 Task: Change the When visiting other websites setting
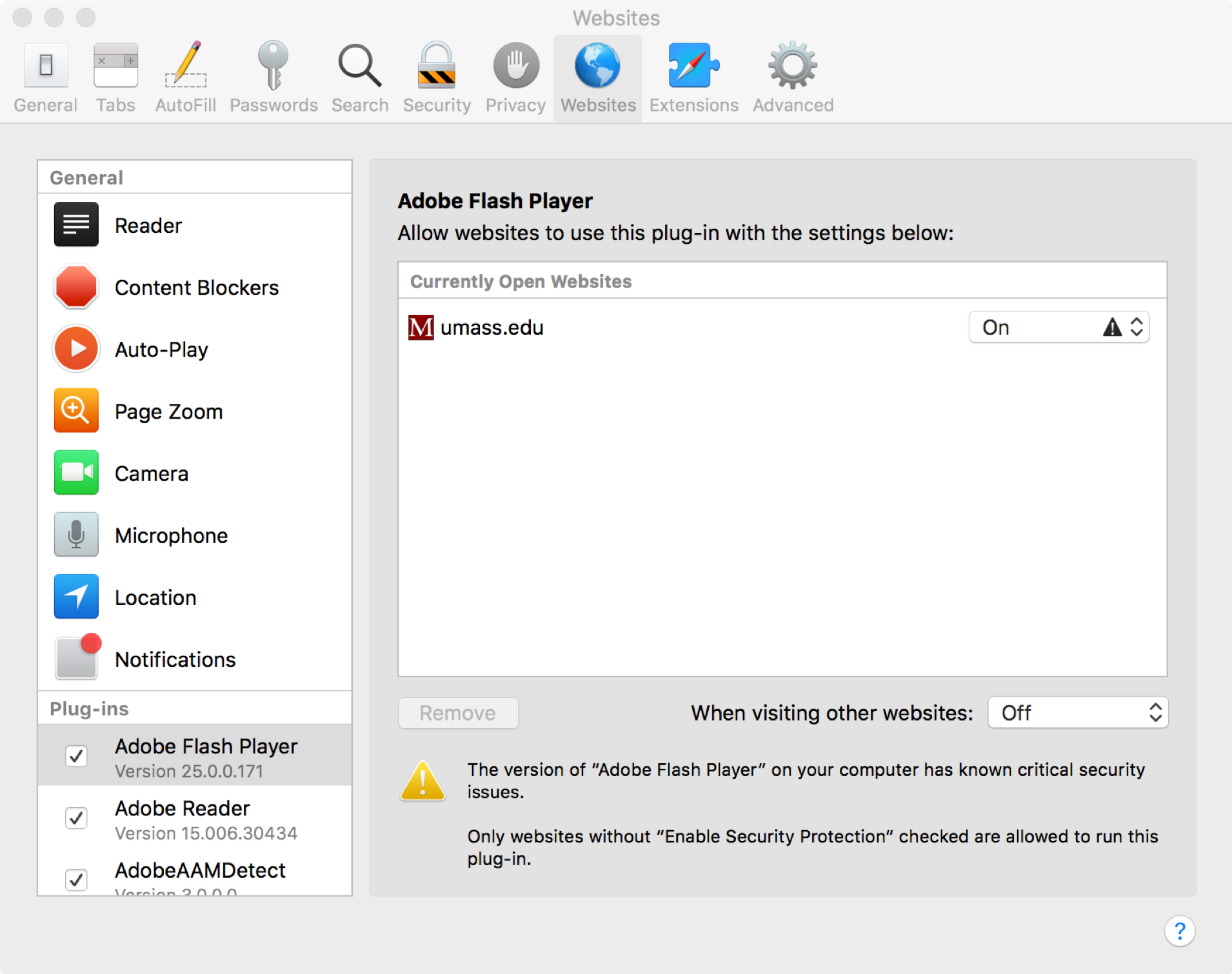[1077, 713]
